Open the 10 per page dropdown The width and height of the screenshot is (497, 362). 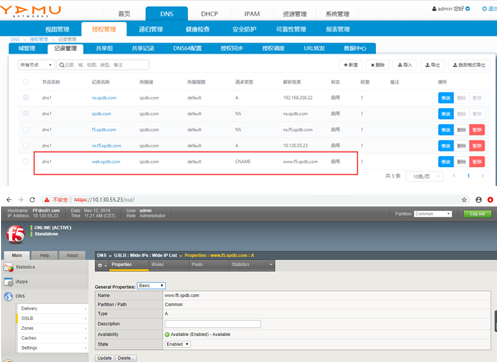424,176
